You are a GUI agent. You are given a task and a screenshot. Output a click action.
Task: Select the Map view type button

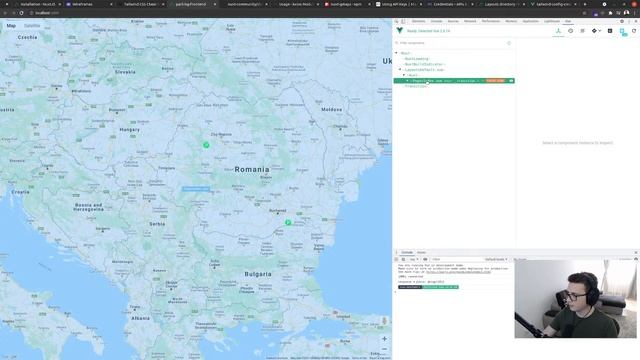coord(11,26)
